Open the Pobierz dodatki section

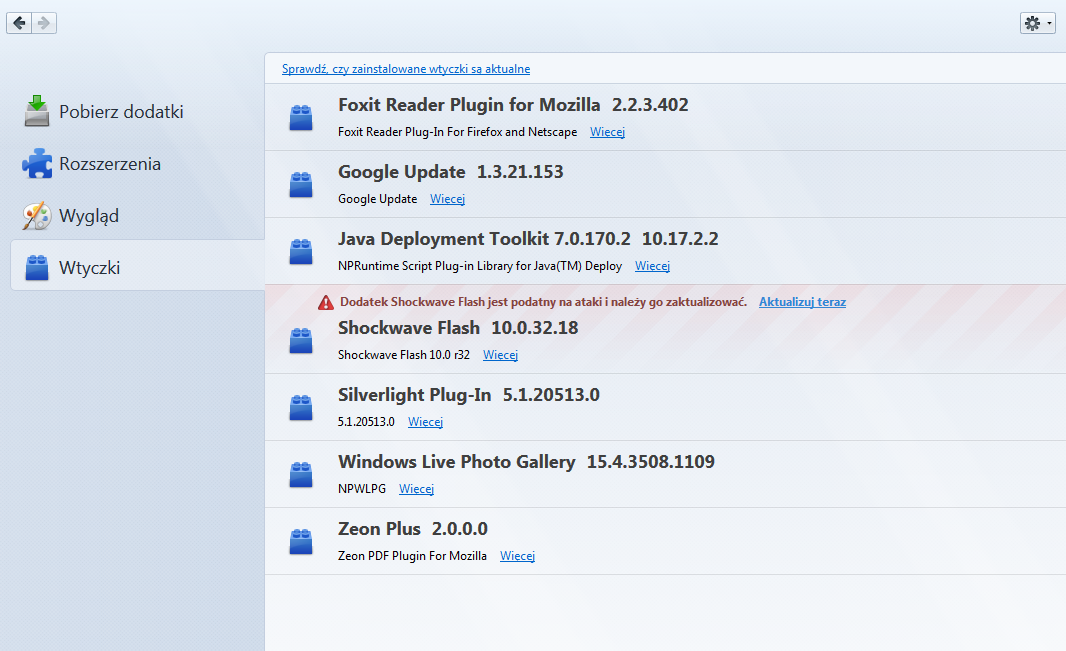pos(121,111)
